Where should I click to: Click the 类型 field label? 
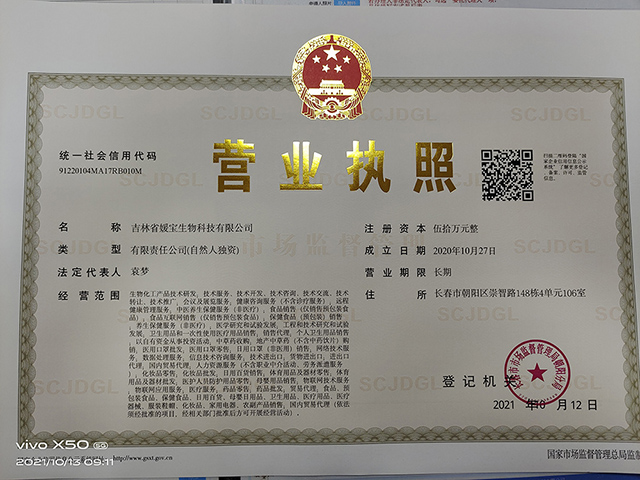90,249
